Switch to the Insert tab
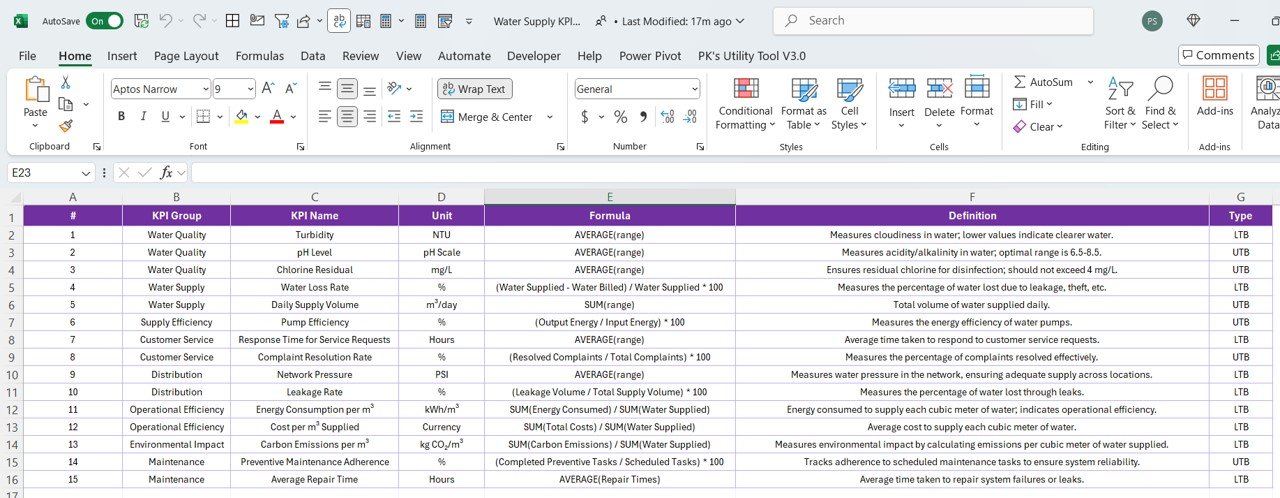The height and width of the screenshot is (498, 1280). (x=122, y=56)
